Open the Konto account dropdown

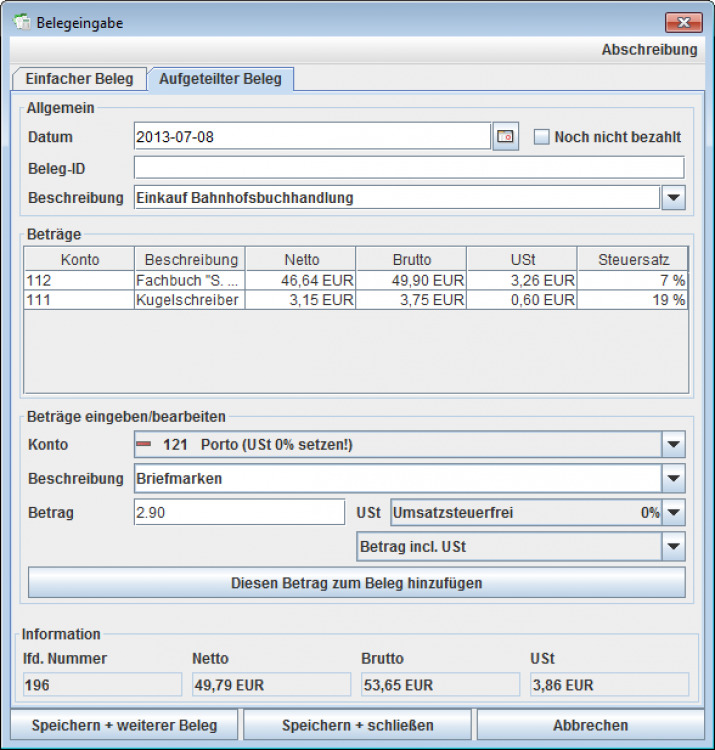[x=673, y=444]
